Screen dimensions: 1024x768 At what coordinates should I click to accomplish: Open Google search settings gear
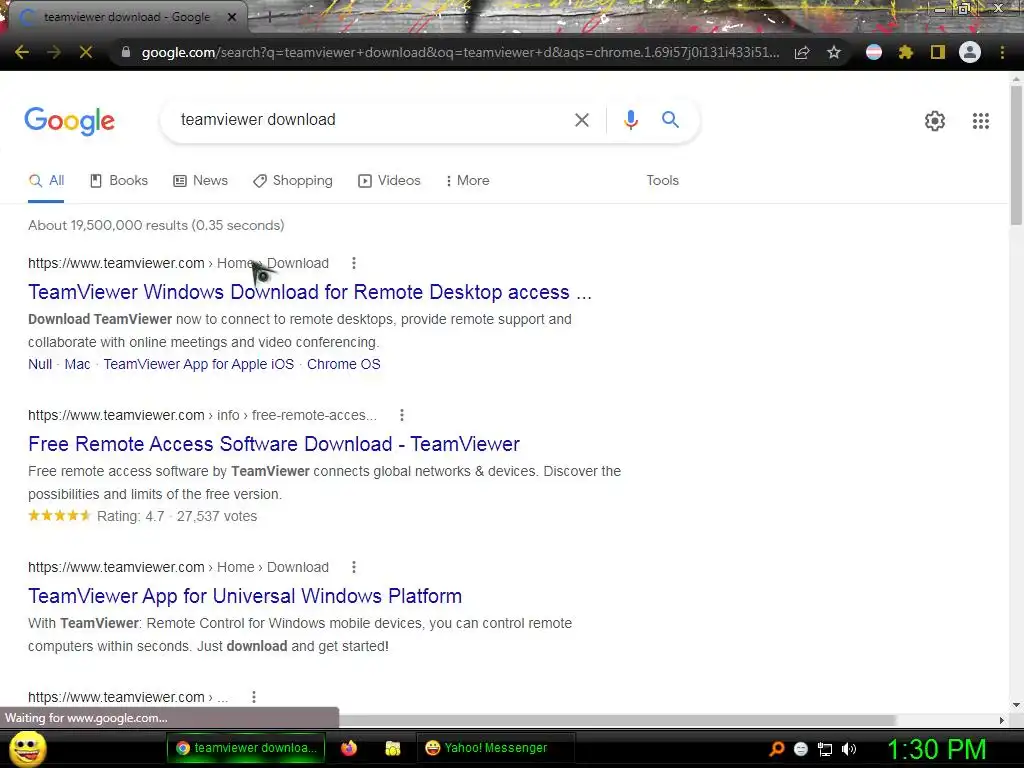pyautogui.click(x=935, y=121)
